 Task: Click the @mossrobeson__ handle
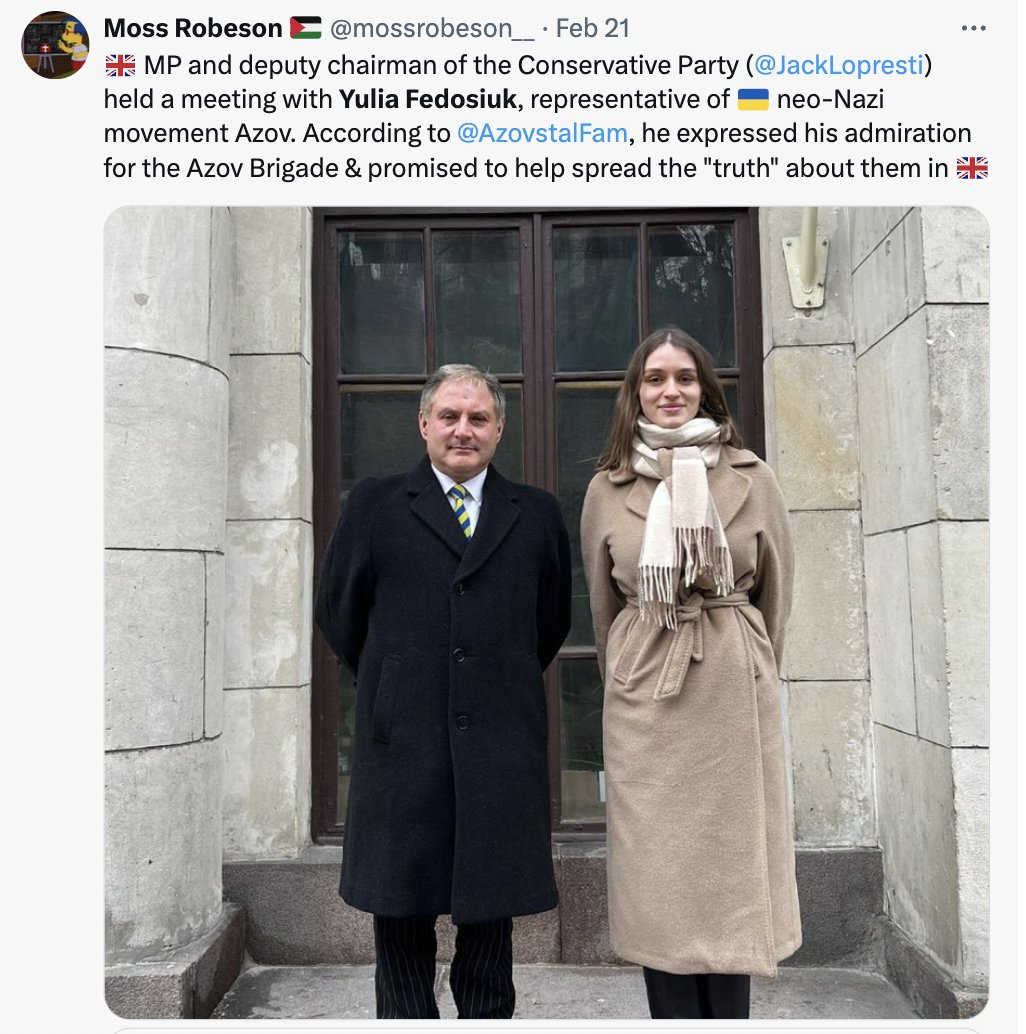(432, 28)
